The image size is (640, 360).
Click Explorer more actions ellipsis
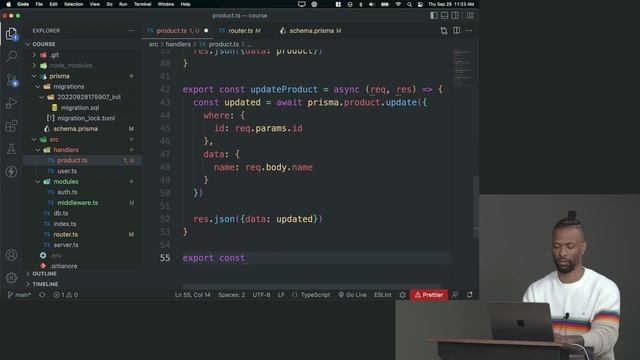(130, 31)
